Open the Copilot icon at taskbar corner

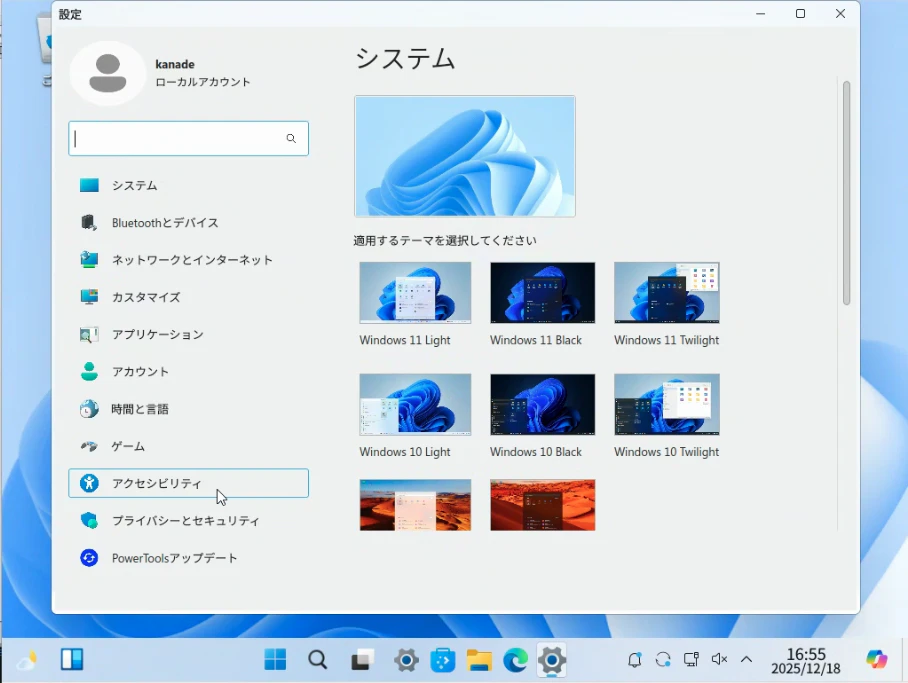pyautogui.click(x=877, y=659)
